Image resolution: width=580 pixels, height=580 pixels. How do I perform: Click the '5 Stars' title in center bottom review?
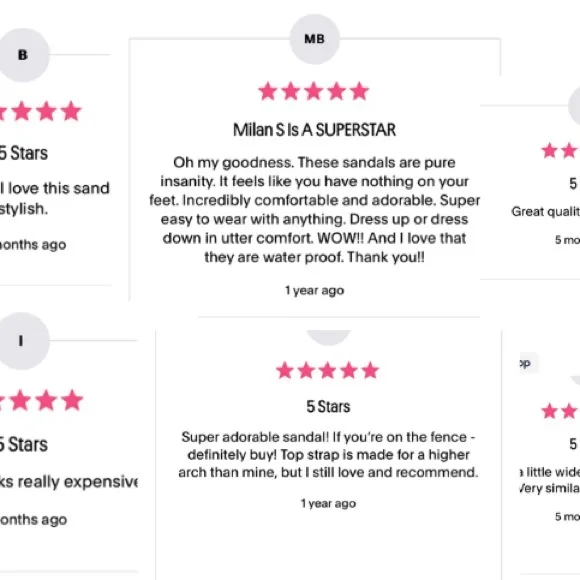[328, 407]
